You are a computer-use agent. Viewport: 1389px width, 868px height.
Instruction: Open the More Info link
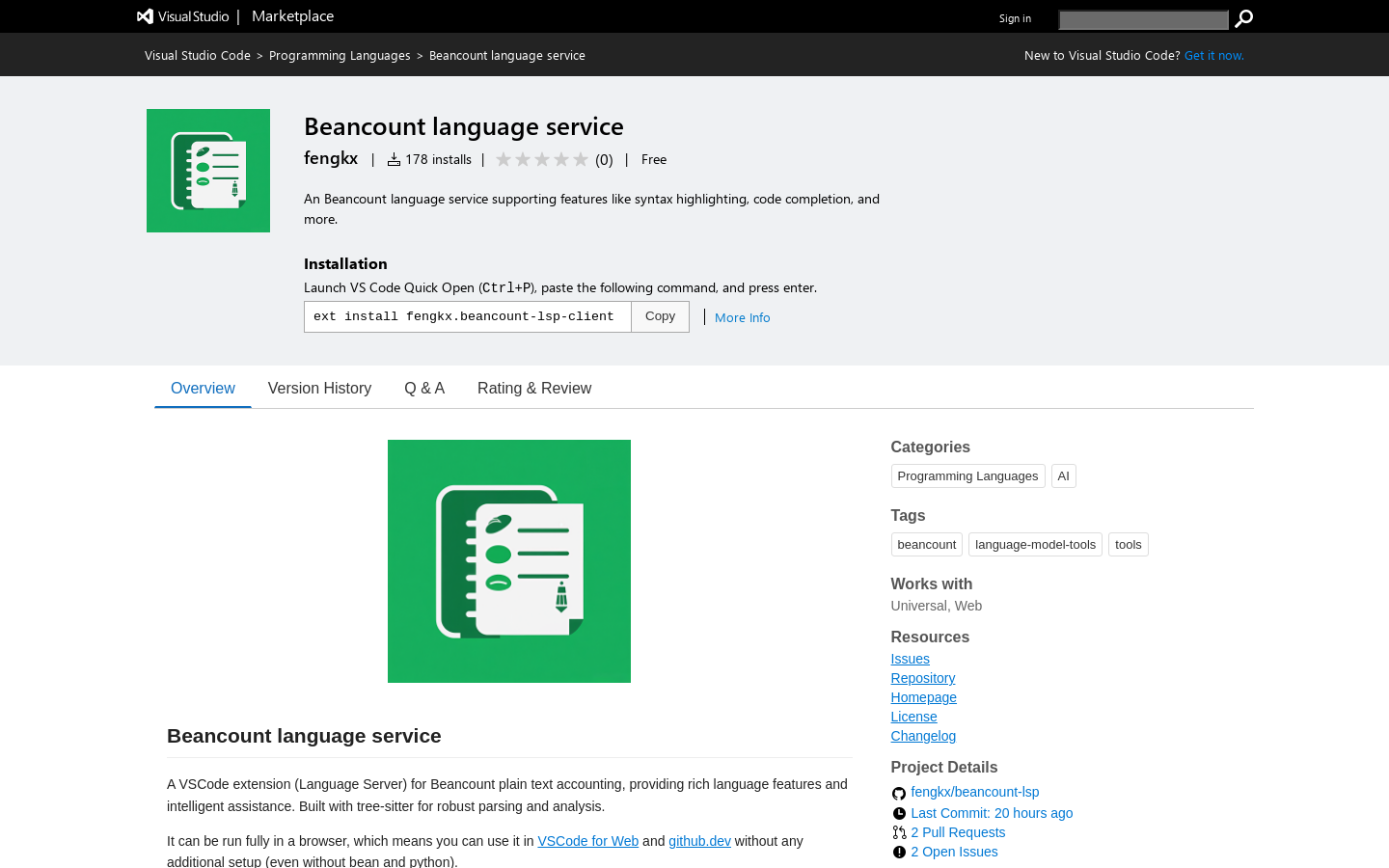(742, 317)
